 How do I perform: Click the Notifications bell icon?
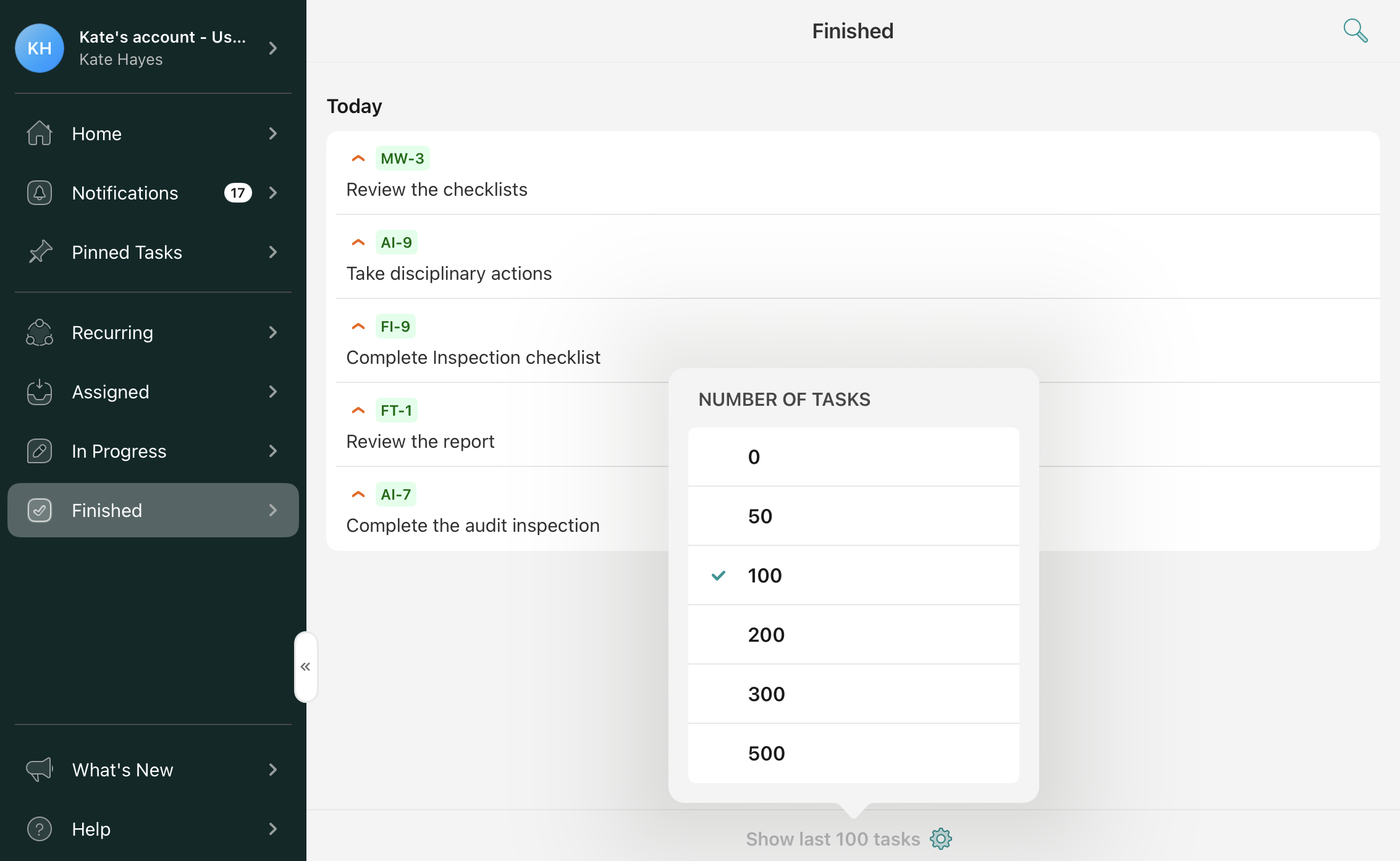click(40, 193)
